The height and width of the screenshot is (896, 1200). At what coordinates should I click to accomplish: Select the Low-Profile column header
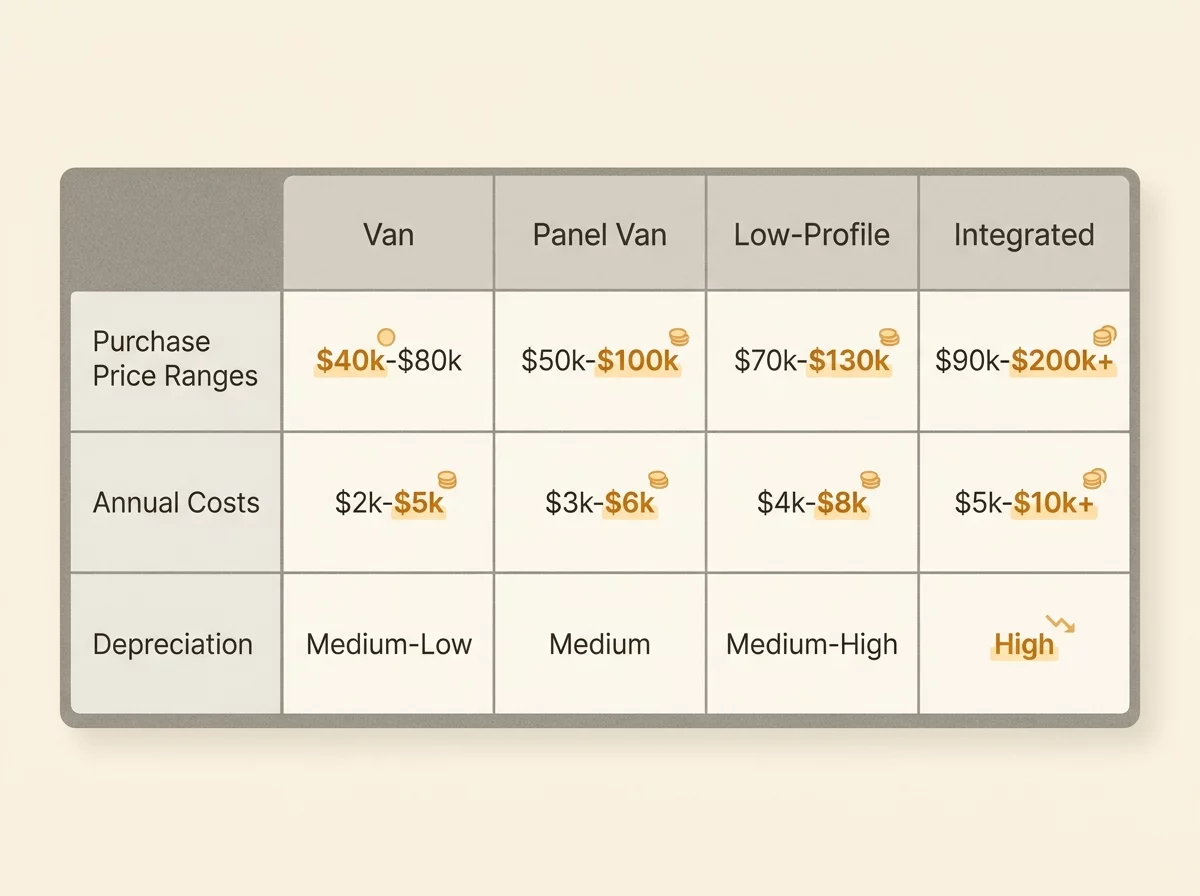(812, 235)
